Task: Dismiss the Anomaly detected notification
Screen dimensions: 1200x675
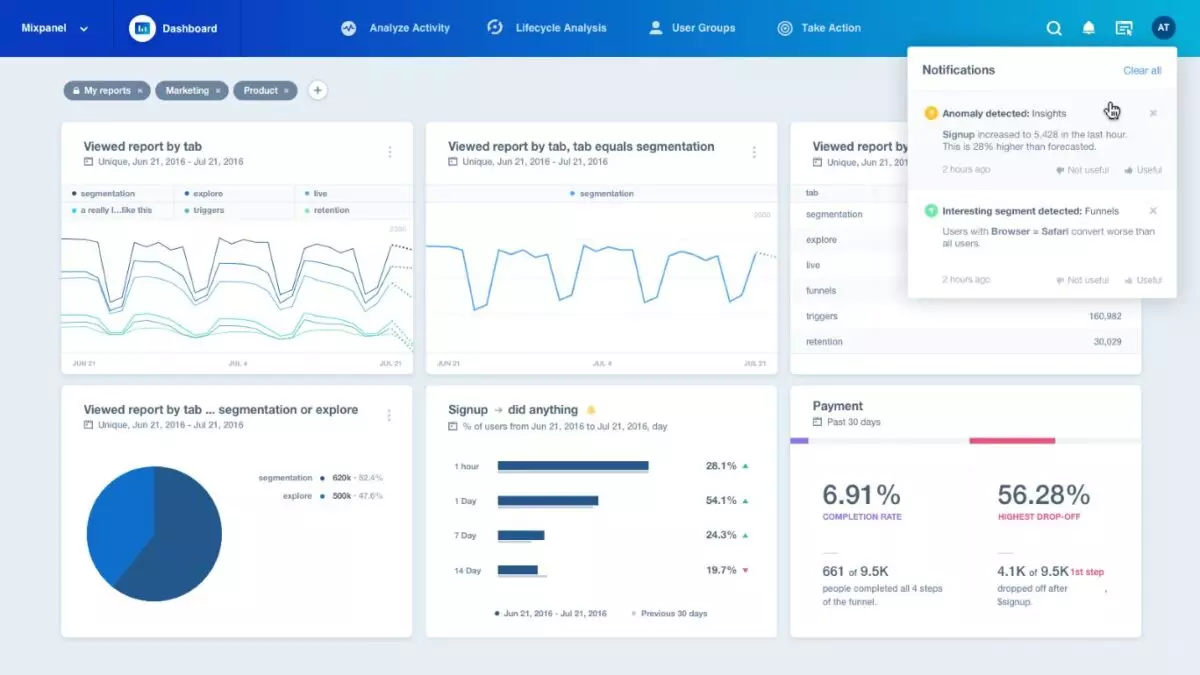Action: click(1153, 113)
